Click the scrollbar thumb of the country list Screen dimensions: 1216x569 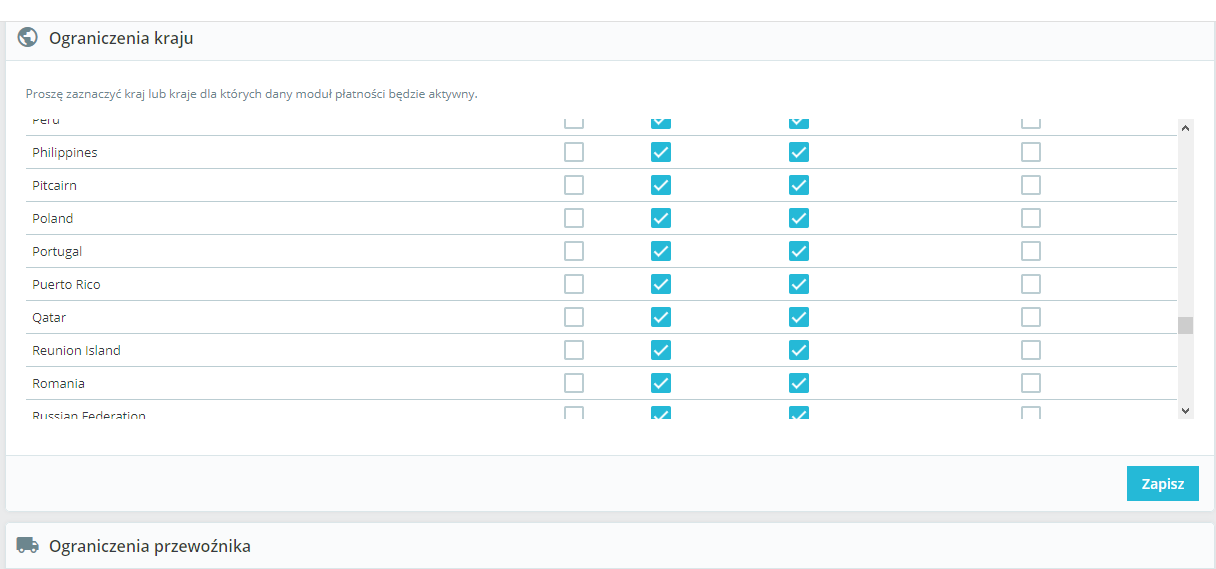[1186, 325]
